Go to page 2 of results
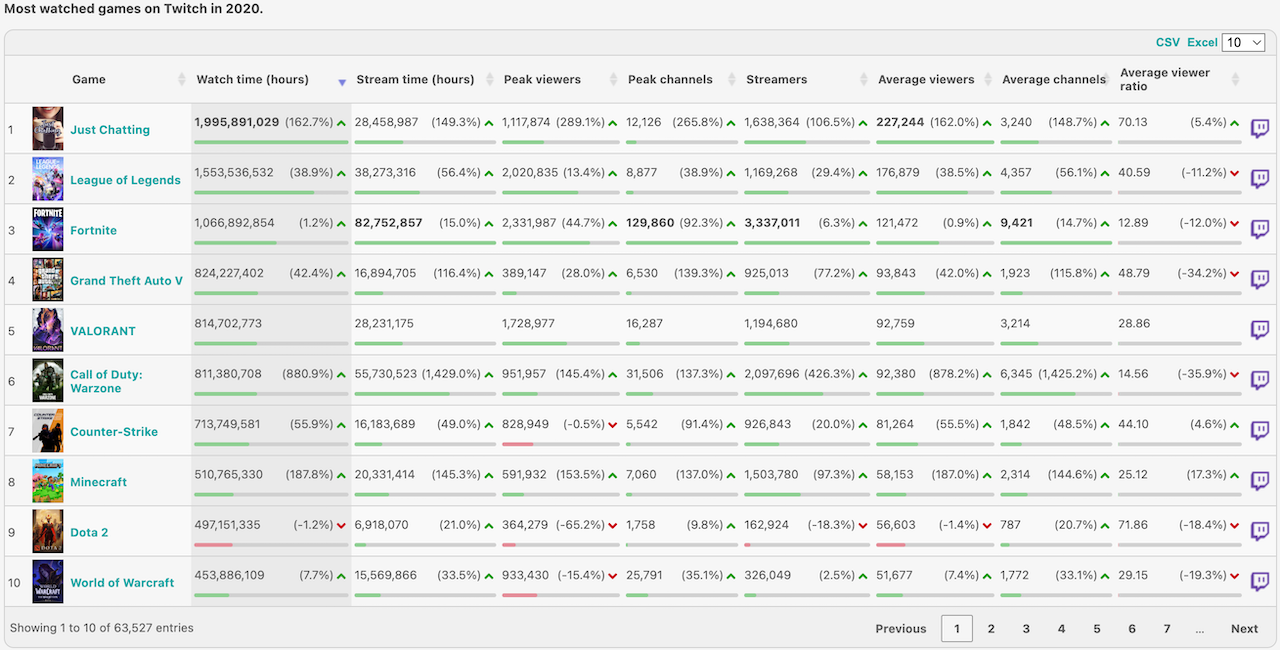 click(x=991, y=628)
